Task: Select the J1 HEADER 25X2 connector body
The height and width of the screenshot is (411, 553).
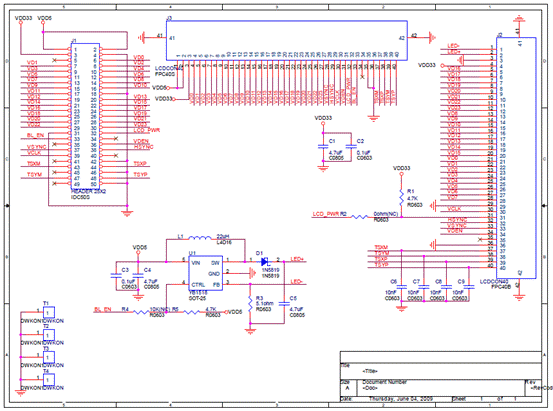Action: [x=85, y=116]
